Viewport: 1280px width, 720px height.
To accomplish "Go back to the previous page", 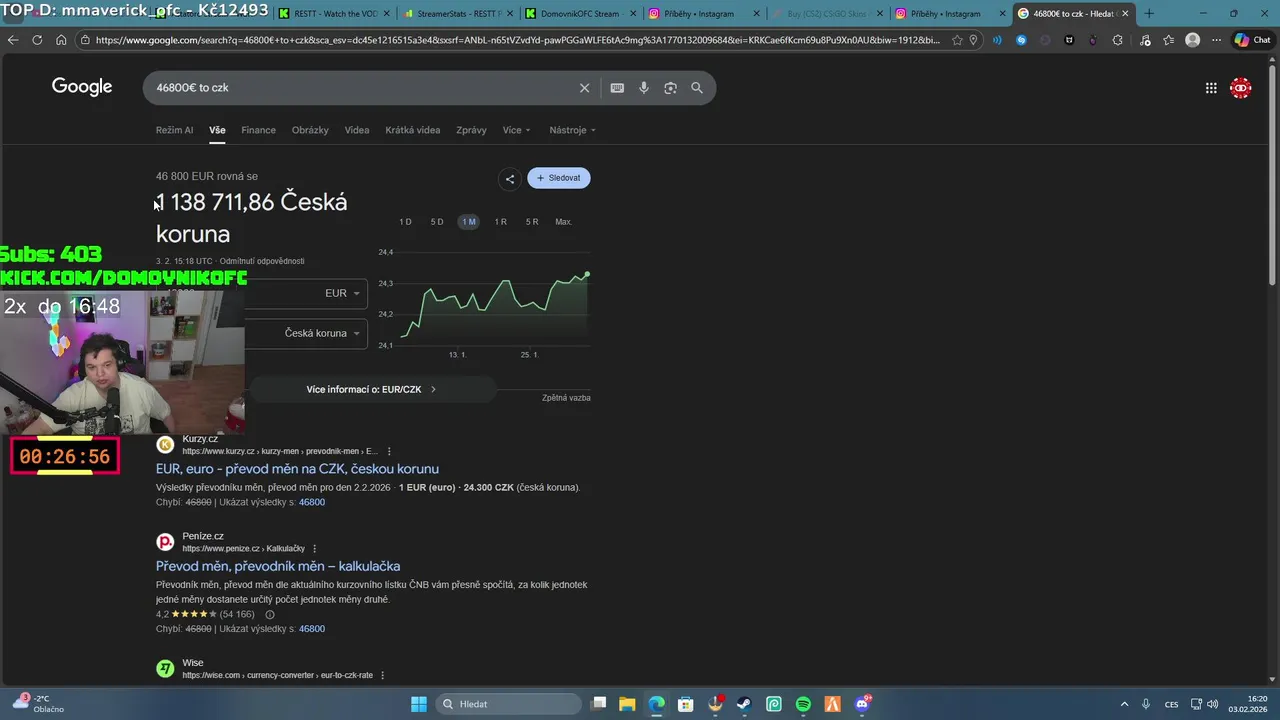I will click(x=13, y=40).
